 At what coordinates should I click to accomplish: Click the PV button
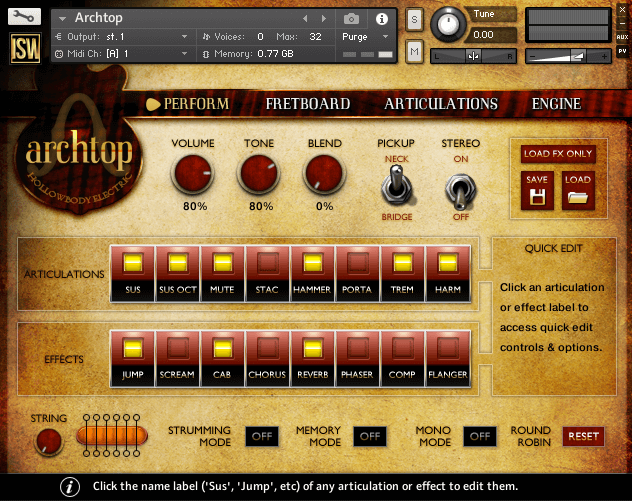pos(622,51)
